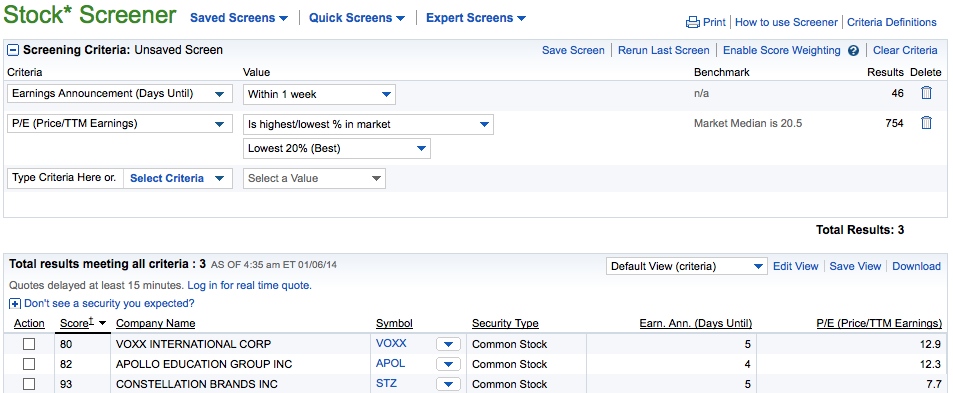Open the P/E (Price/TTM Earnings) criteria dropdown
This screenshot has width=953, height=393.
120,124
